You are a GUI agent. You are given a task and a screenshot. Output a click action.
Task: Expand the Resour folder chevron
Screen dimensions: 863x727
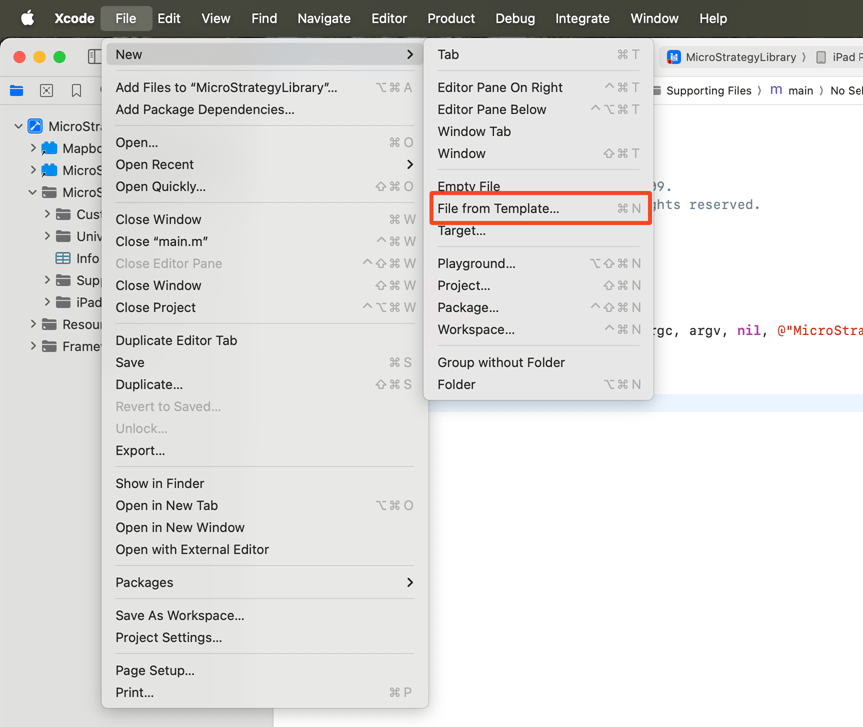[x=33, y=324]
